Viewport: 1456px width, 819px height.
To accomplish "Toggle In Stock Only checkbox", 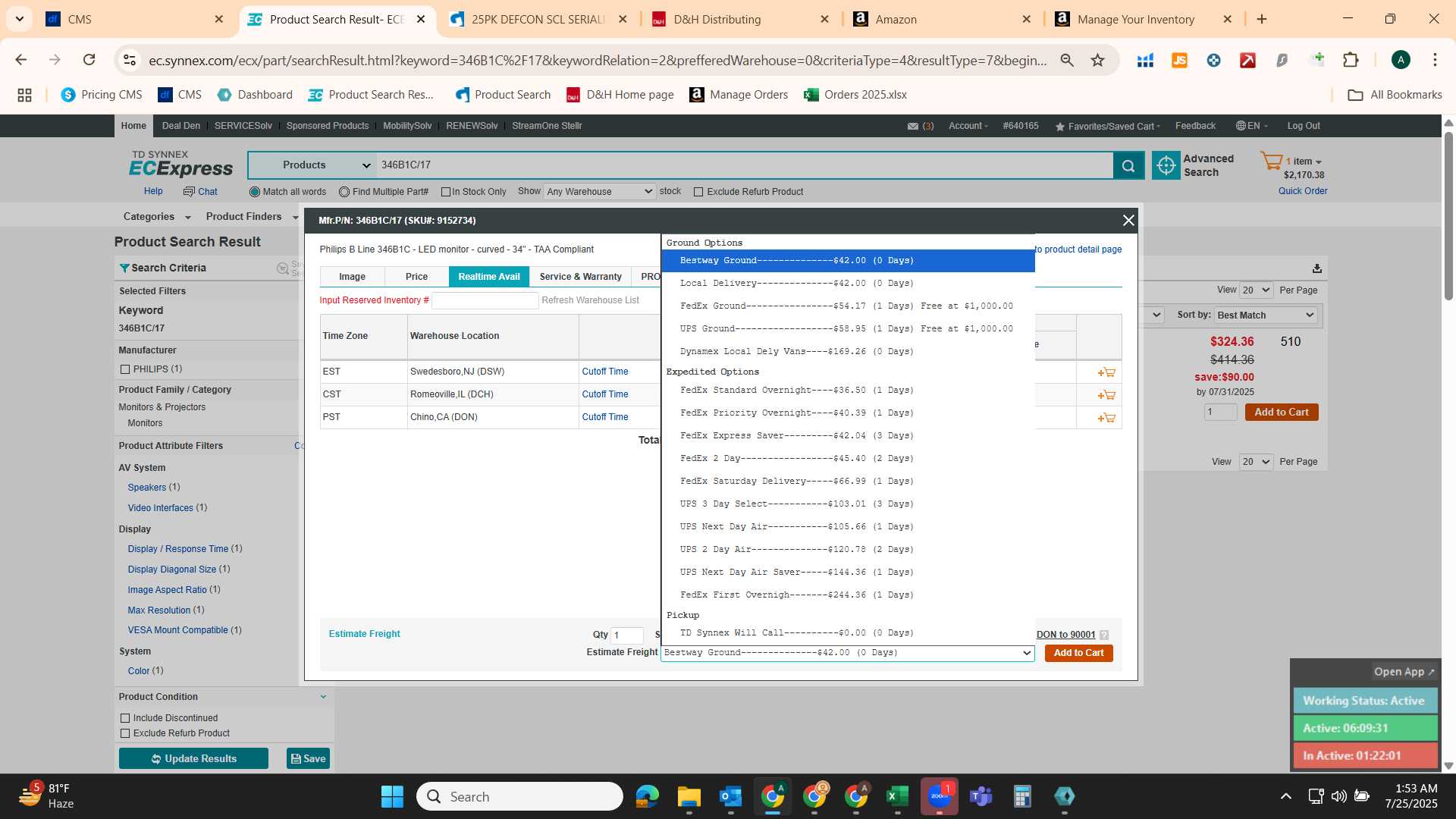I will click(446, 192).
